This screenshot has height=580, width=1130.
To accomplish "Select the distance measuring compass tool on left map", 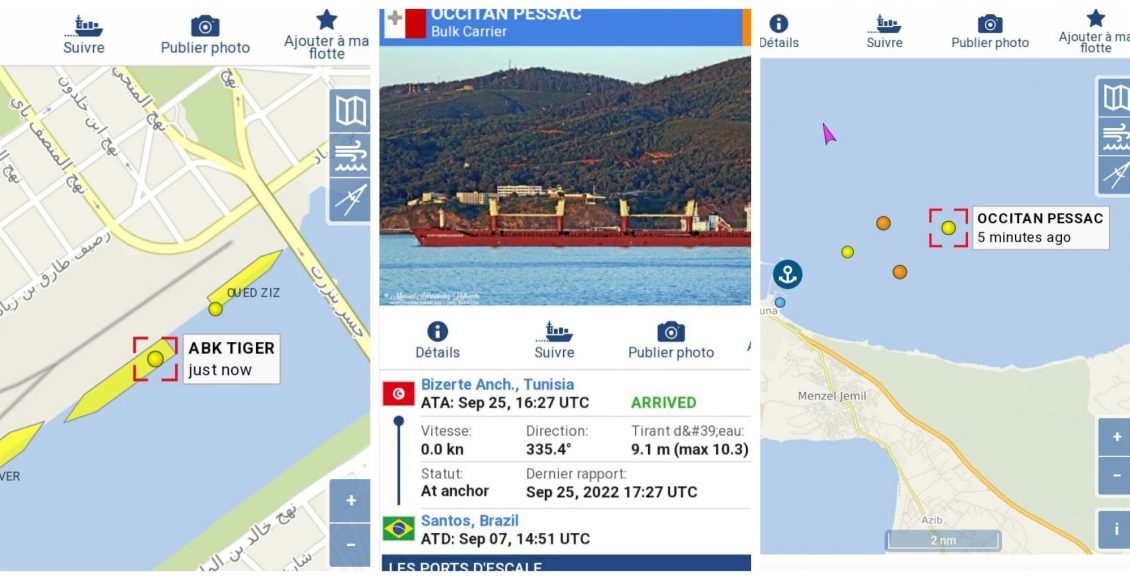I will [350, 200].
